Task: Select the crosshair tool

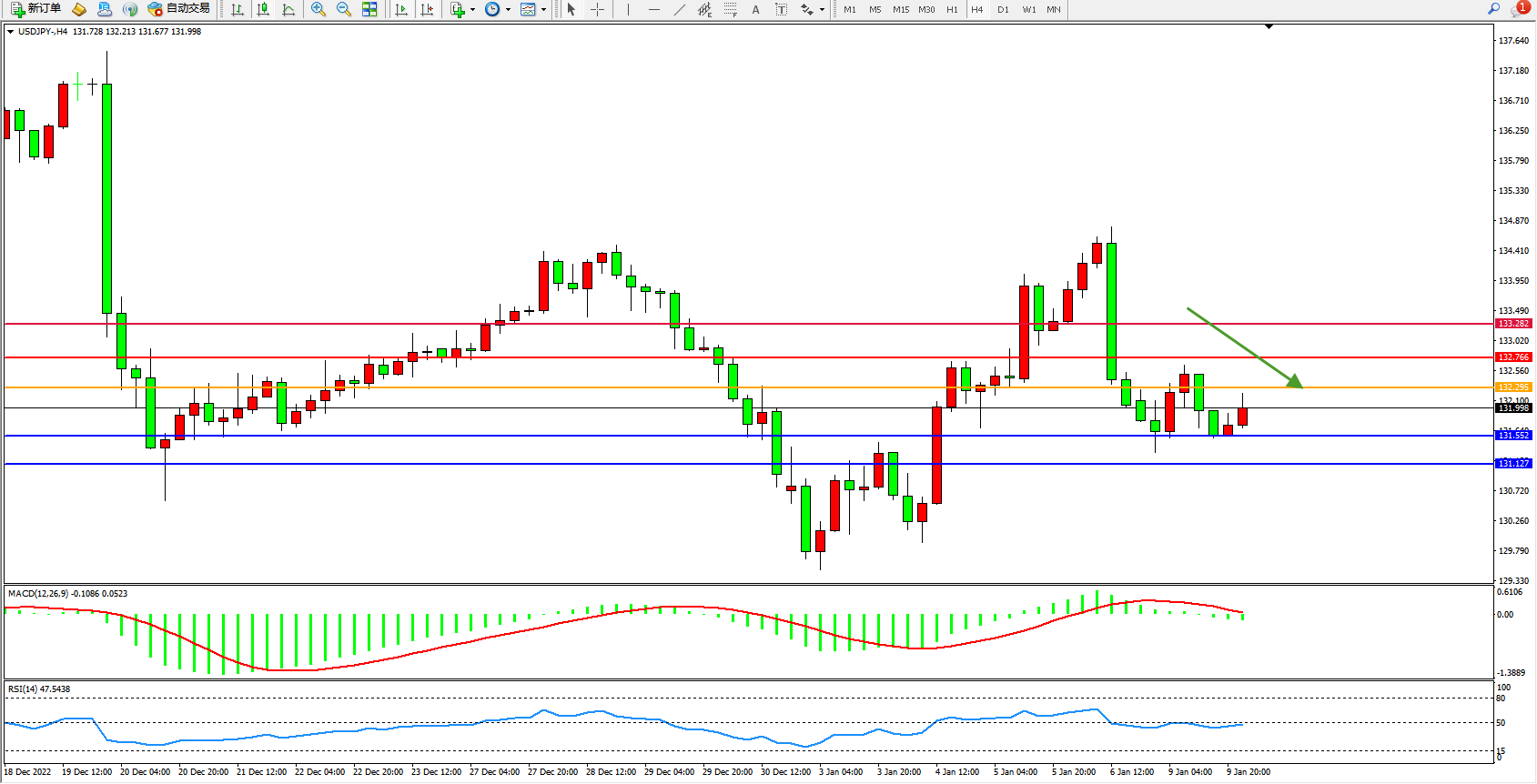Action: 597,9
